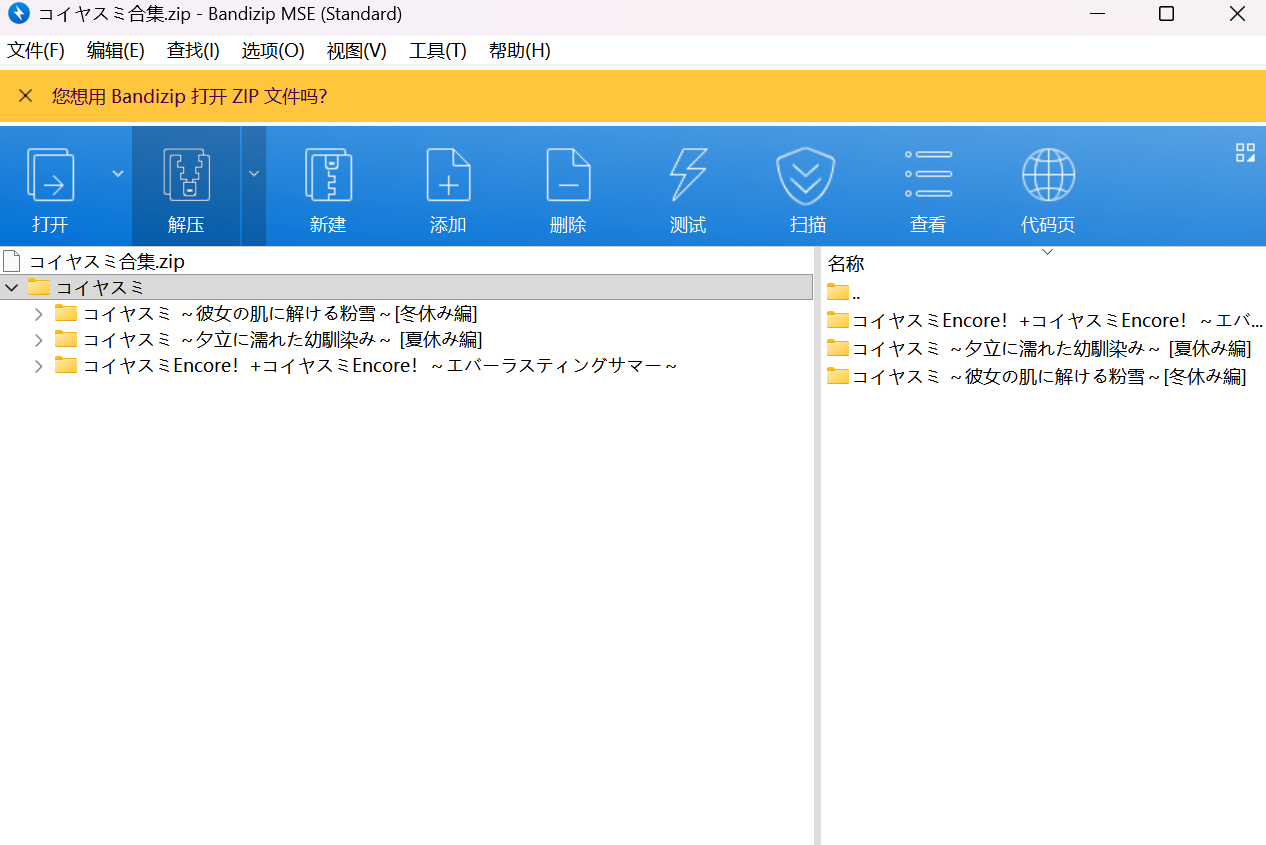Select tree folder 夕立に濡れた幼馴染み [夏休み編]
1266x845 pixels.
282,340
